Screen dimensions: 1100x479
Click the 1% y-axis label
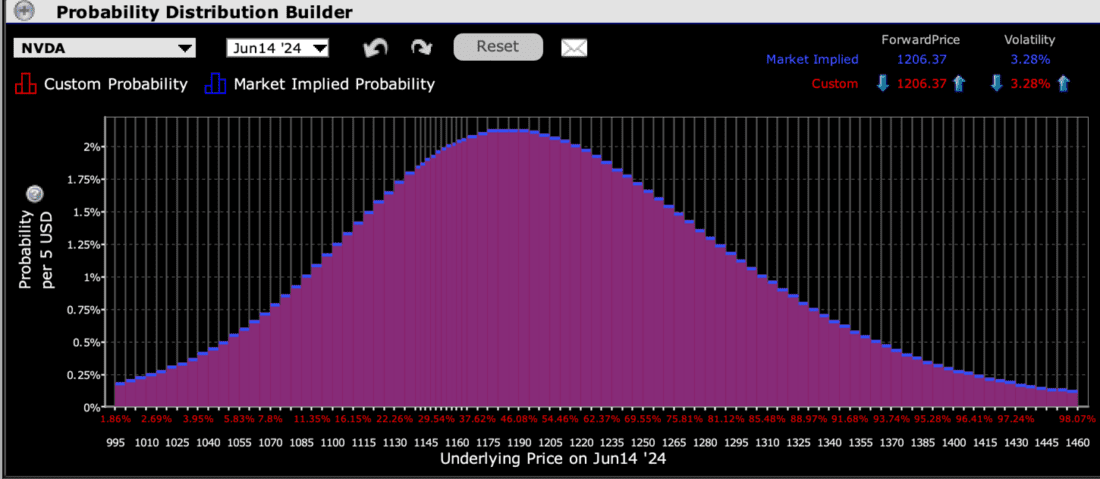(x=93, y=277)
